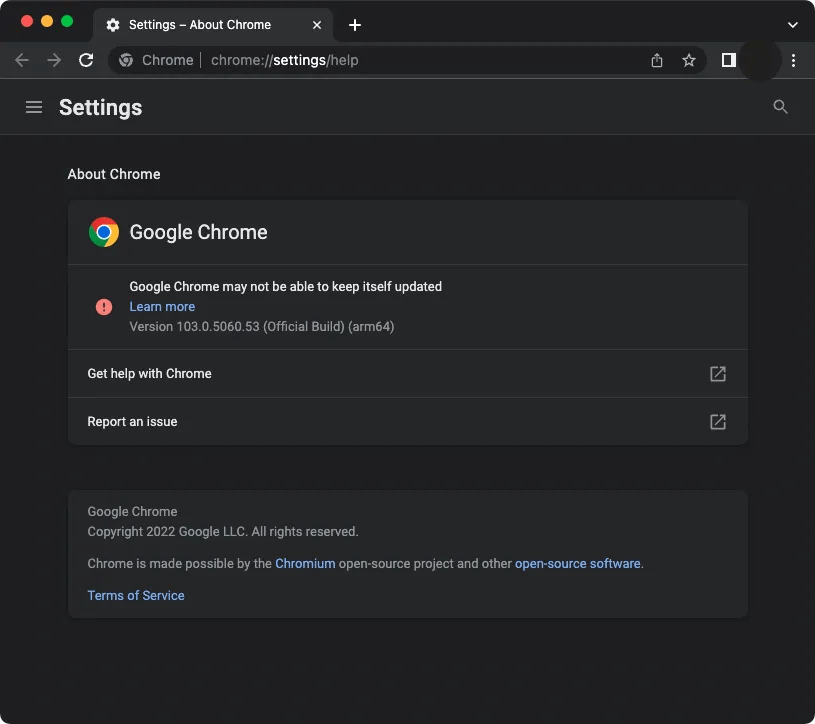Open a new tab

(355, 25)
